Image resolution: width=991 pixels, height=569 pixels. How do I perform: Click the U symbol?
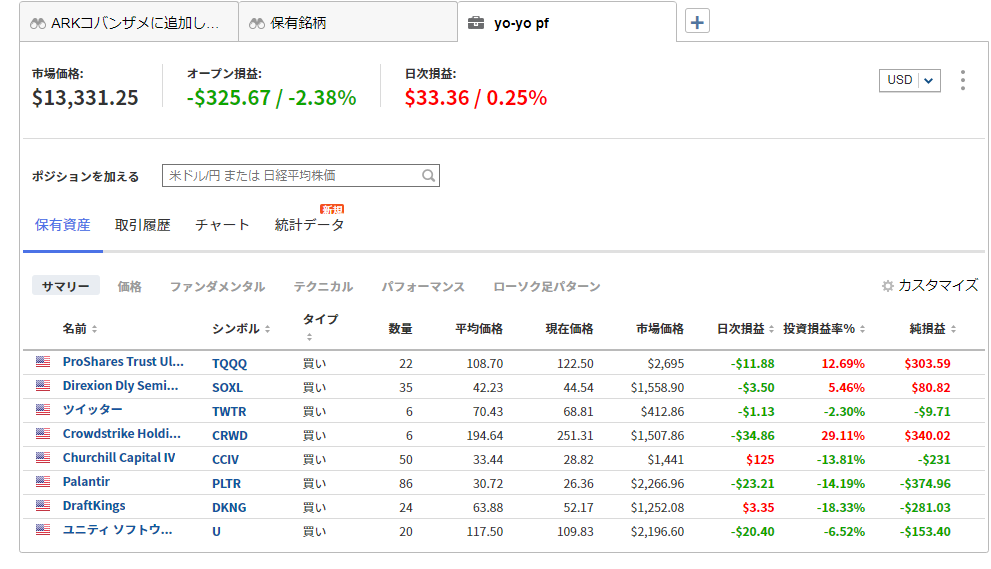[216, 532]
